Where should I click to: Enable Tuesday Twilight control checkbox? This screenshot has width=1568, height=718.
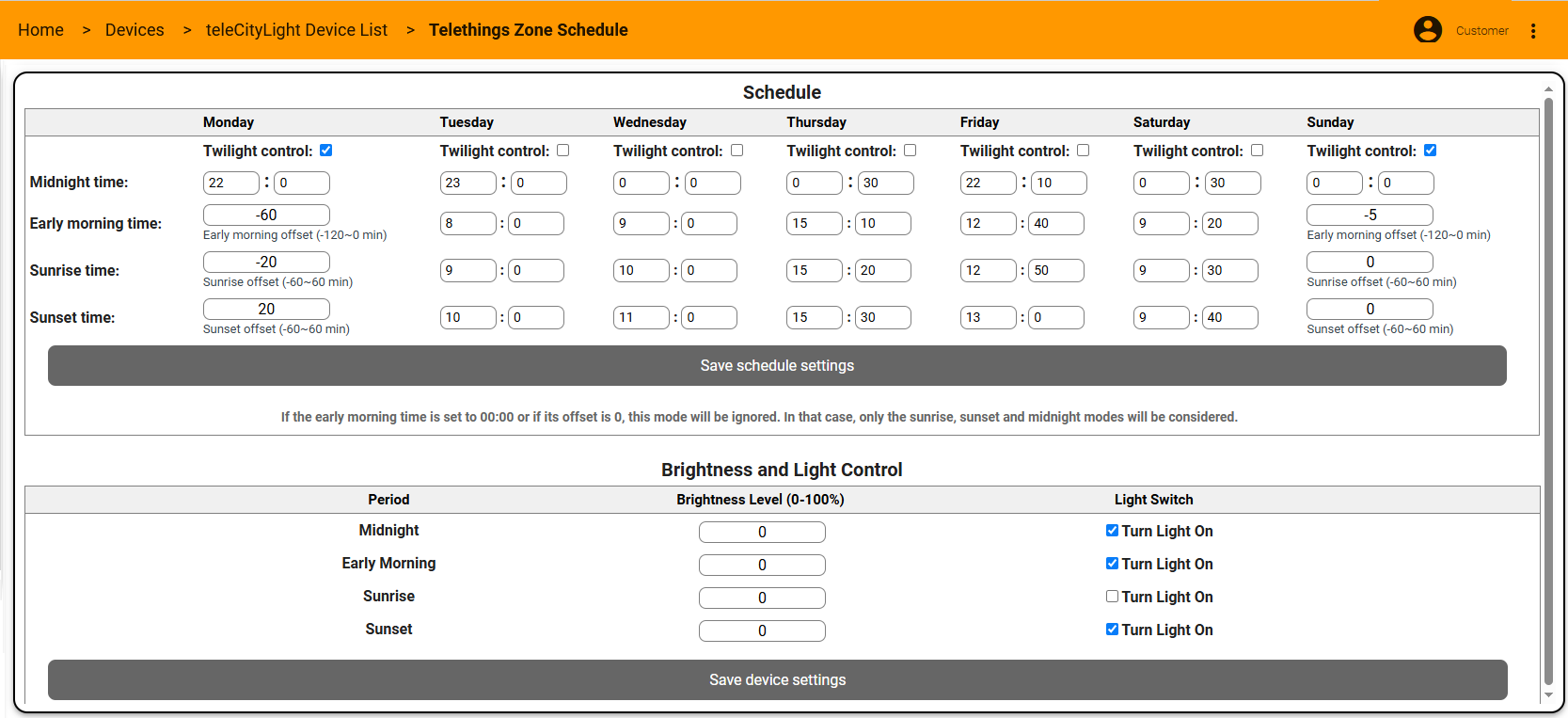[562, 151]
